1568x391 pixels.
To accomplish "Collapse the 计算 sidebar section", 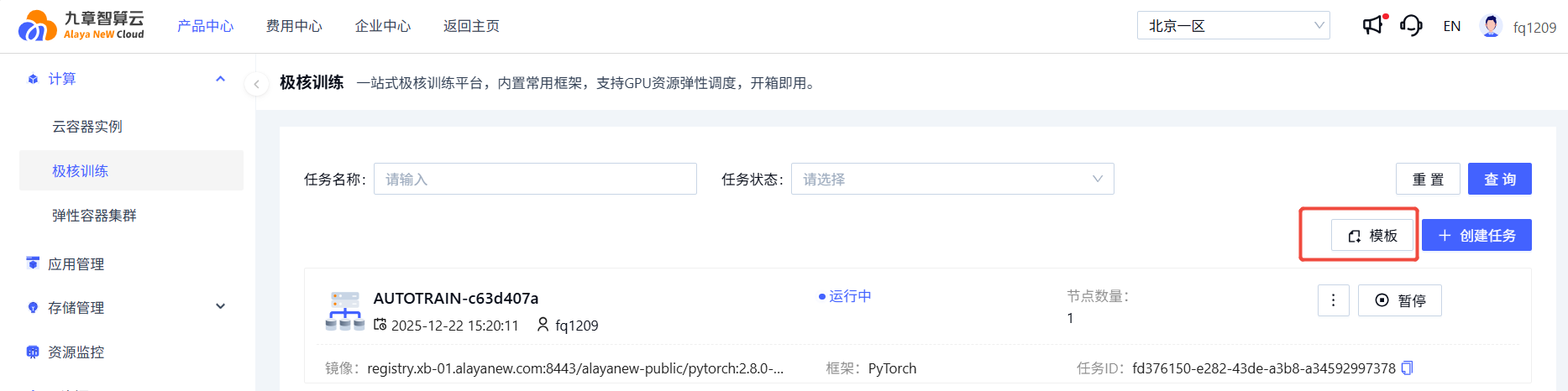I will click(220, 79).
